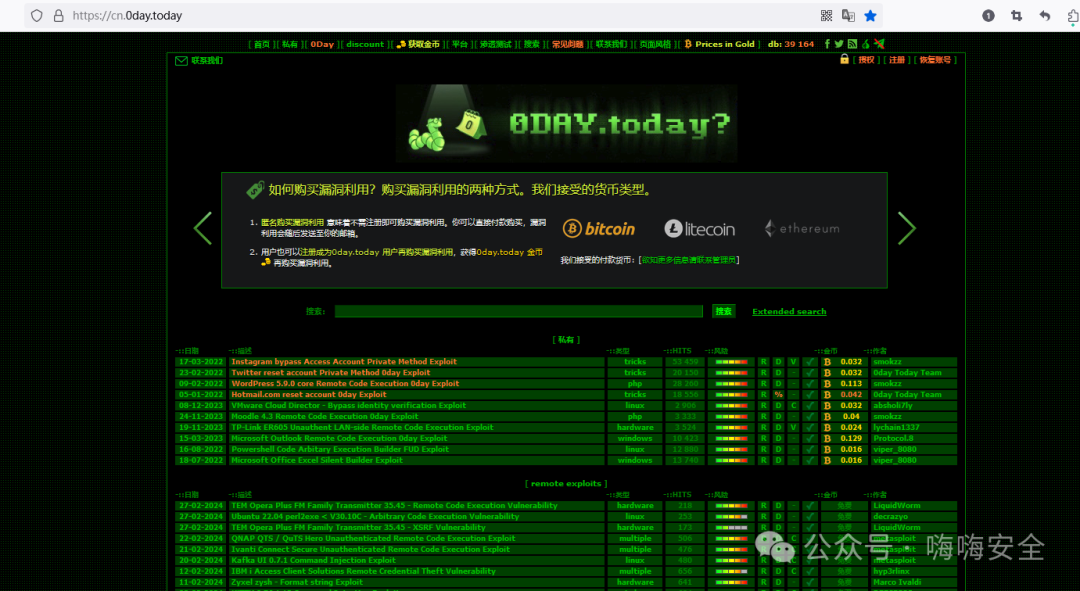The height and width of the screenshot is (591, 1080).
Task: Click the Bitcoin icon next to Prices in Gold
Action: pyautogui.click(x=687, y=44)
